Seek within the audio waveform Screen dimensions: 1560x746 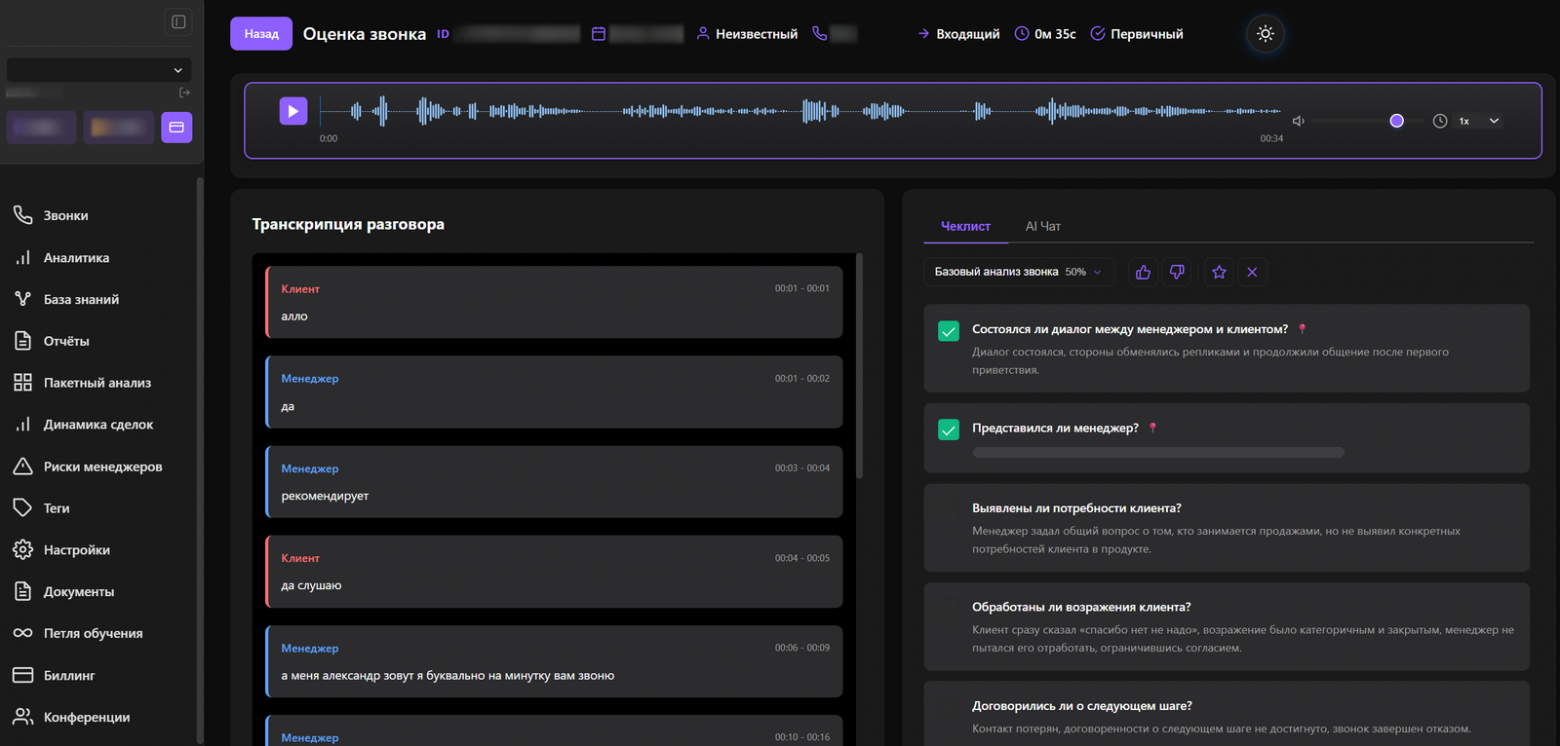click(800, 111)
